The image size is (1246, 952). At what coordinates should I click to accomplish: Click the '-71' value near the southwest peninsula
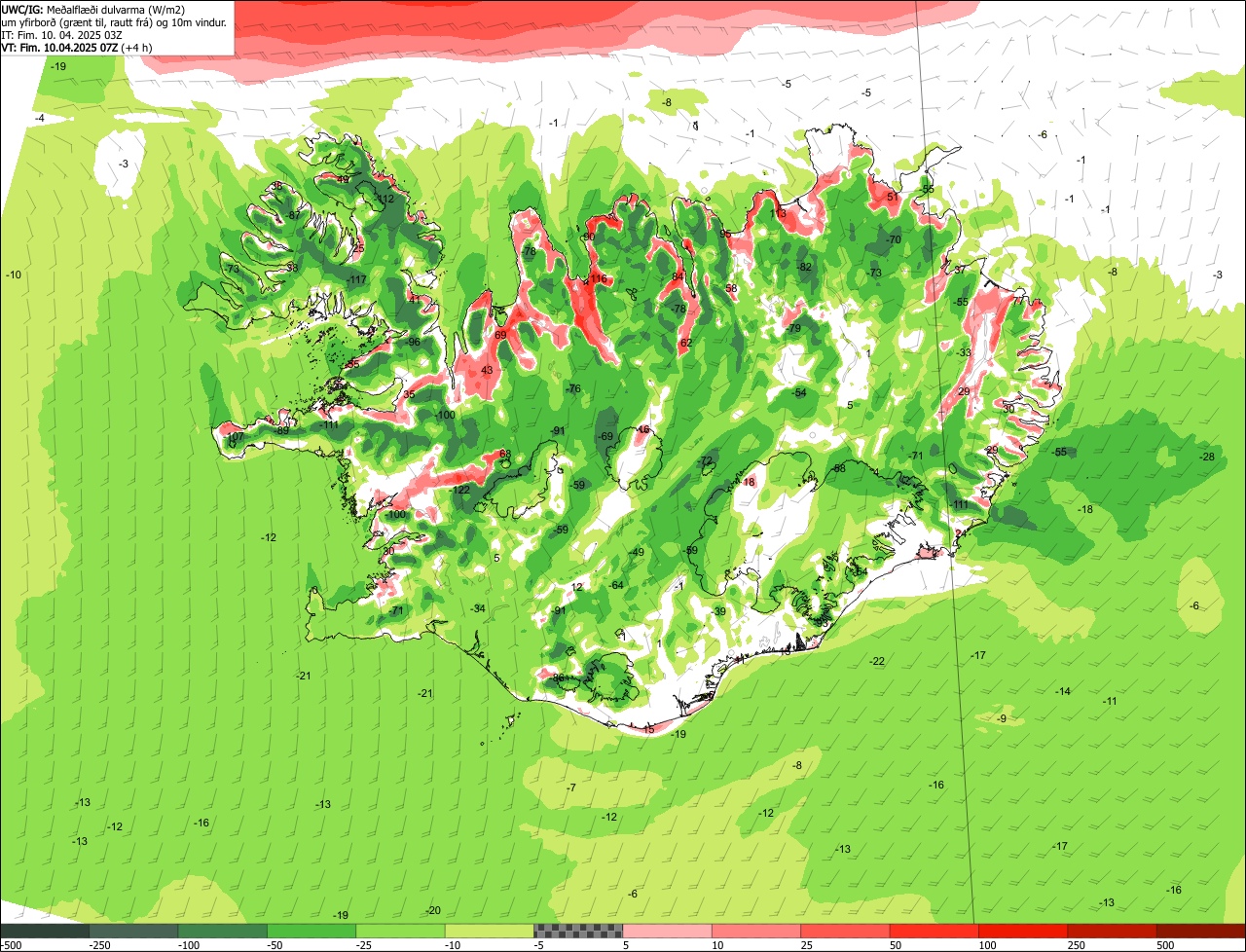pyautogui.click(x=396, y=610)
